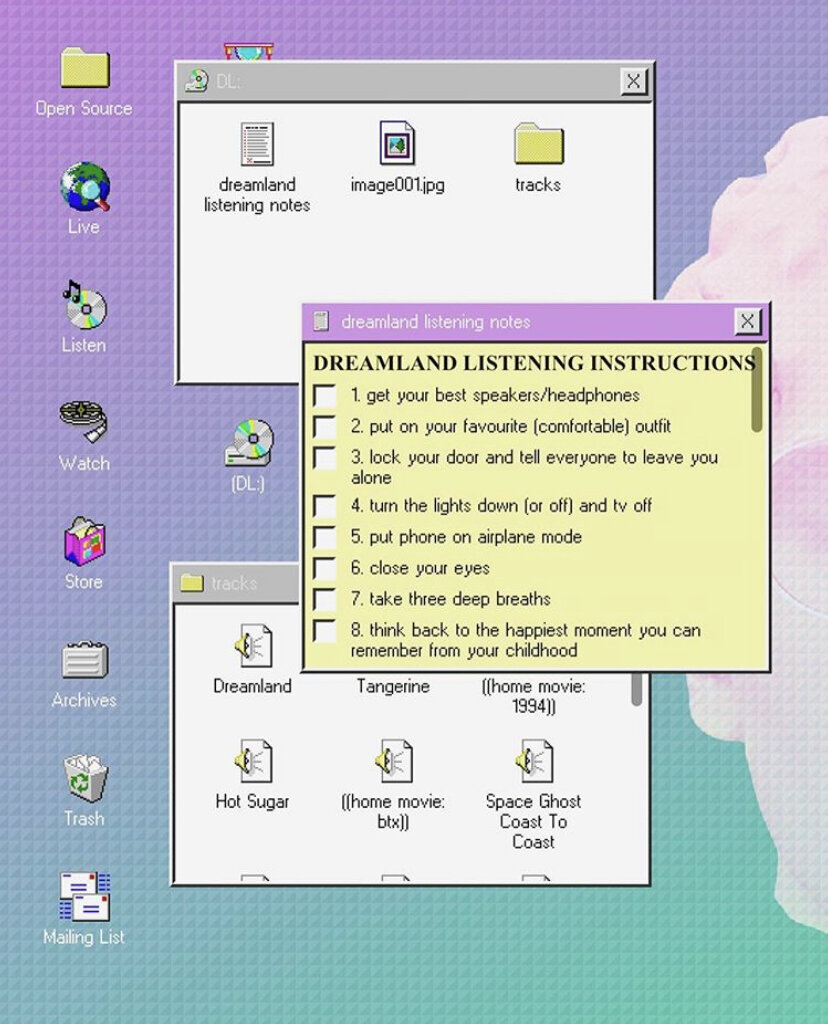This screenshot has height=1024, width=828.
Task: Click the Dreamland track label
Action: click(x=253, y=686)
